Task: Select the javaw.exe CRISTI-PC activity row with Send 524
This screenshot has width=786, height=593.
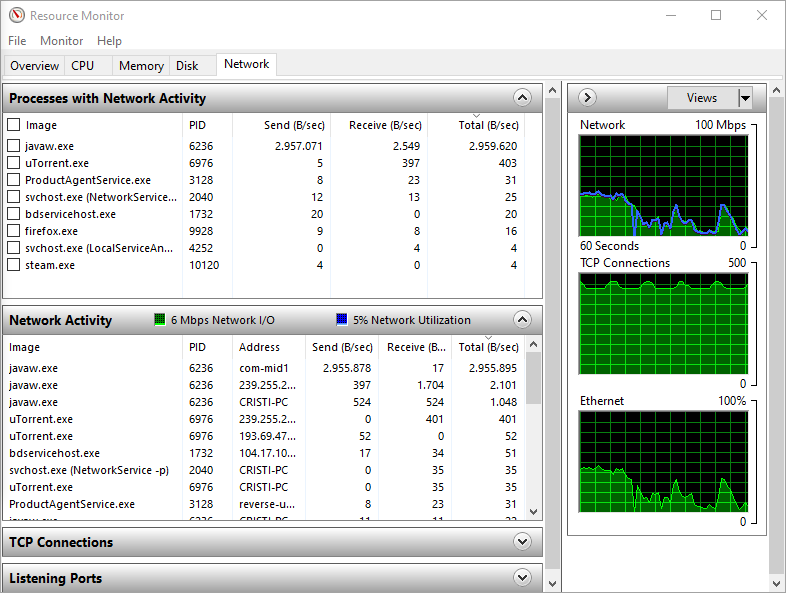Action: pyautogui.click(x=264, y=402)
